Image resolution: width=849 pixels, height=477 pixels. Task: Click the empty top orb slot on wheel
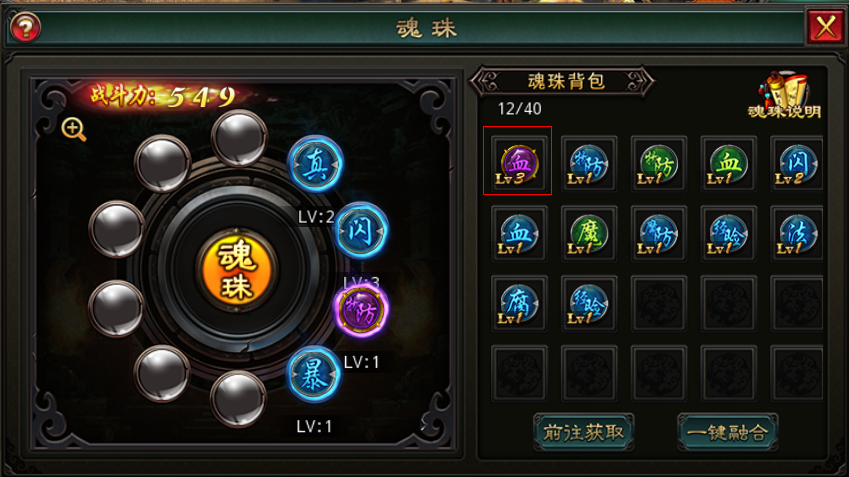tap(239, 138)
